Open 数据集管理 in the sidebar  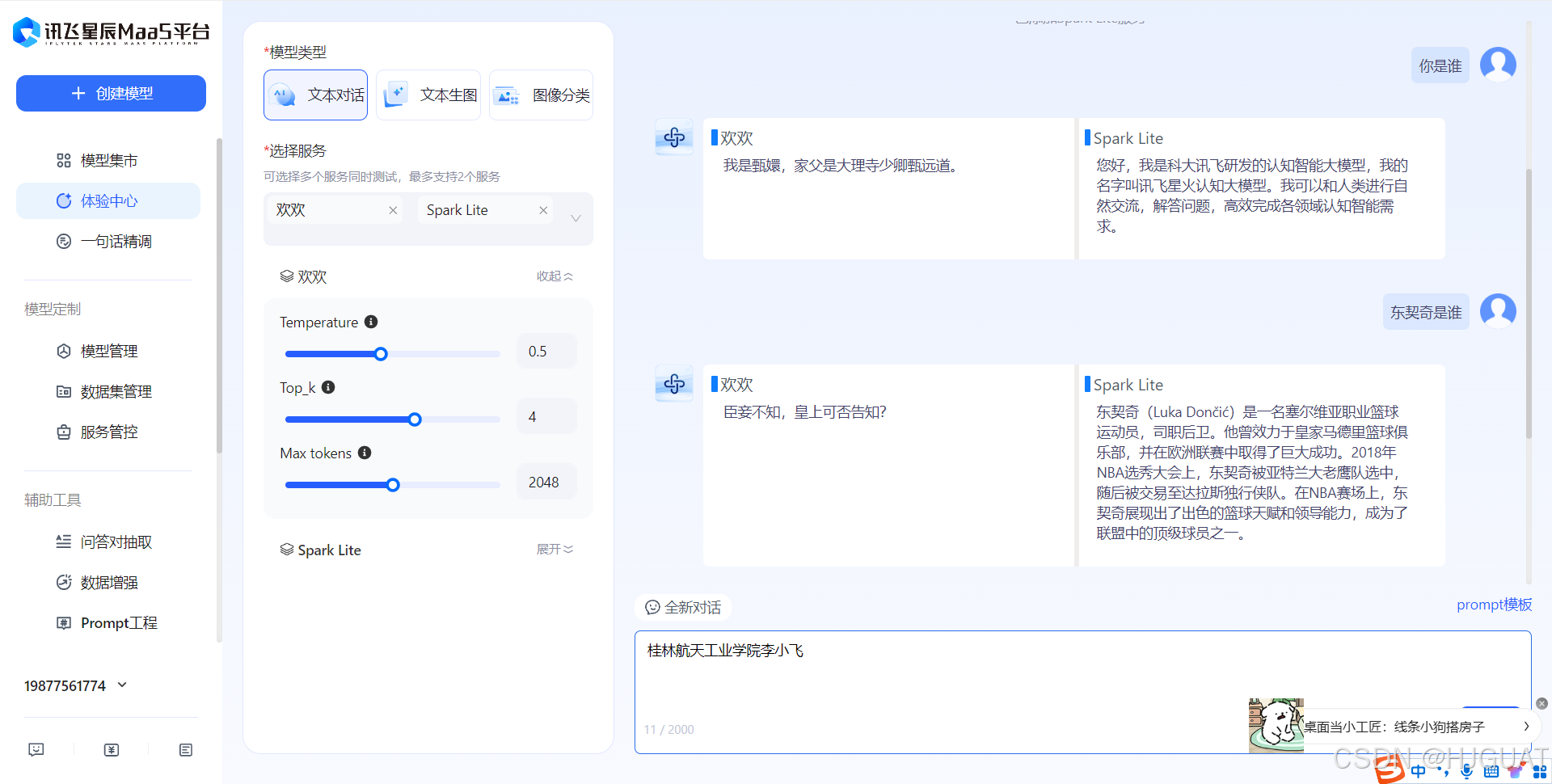click(x=108, y=391)
